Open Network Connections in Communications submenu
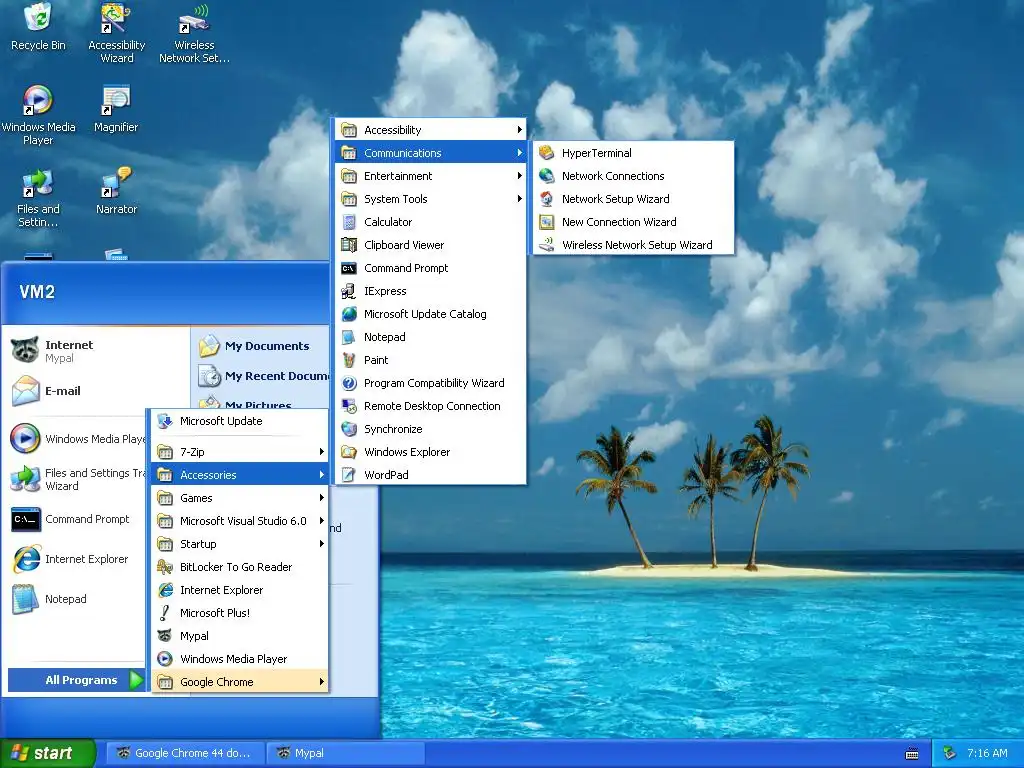Image resolution: width=1024 pixels, height=768 pixels. tap(633, 176)
